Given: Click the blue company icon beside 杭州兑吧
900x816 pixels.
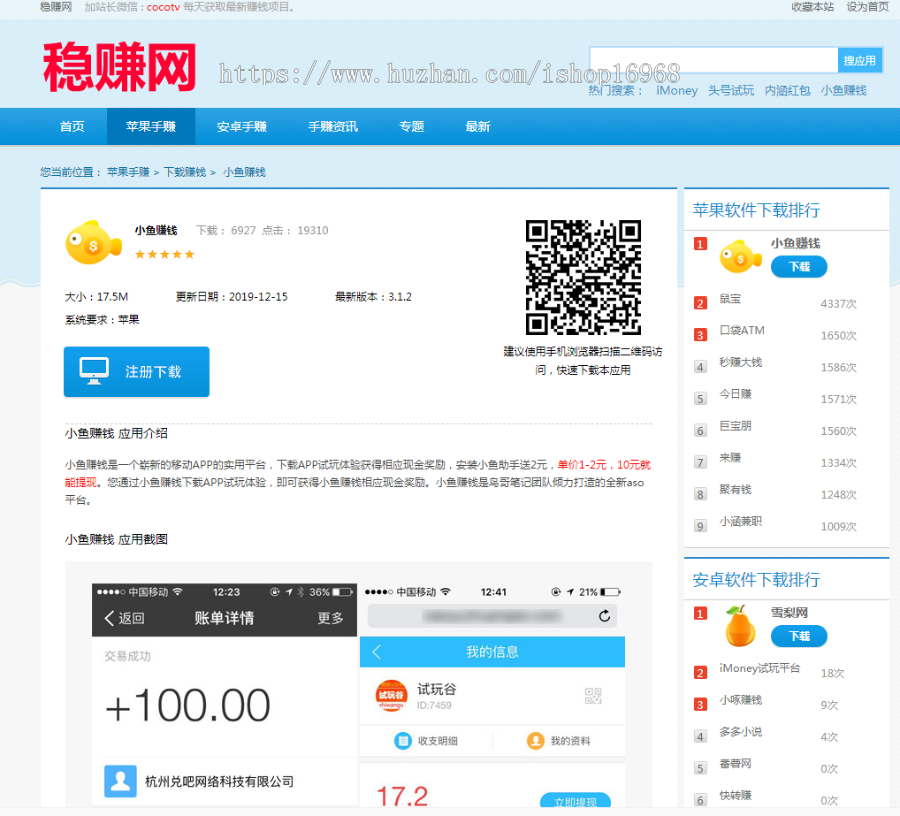Looking at the screenshot, I should coord(120,782).
